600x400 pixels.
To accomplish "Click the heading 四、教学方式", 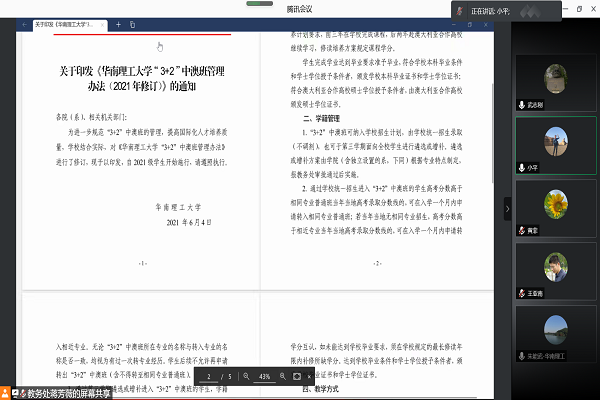I will (x=320, y=389).
